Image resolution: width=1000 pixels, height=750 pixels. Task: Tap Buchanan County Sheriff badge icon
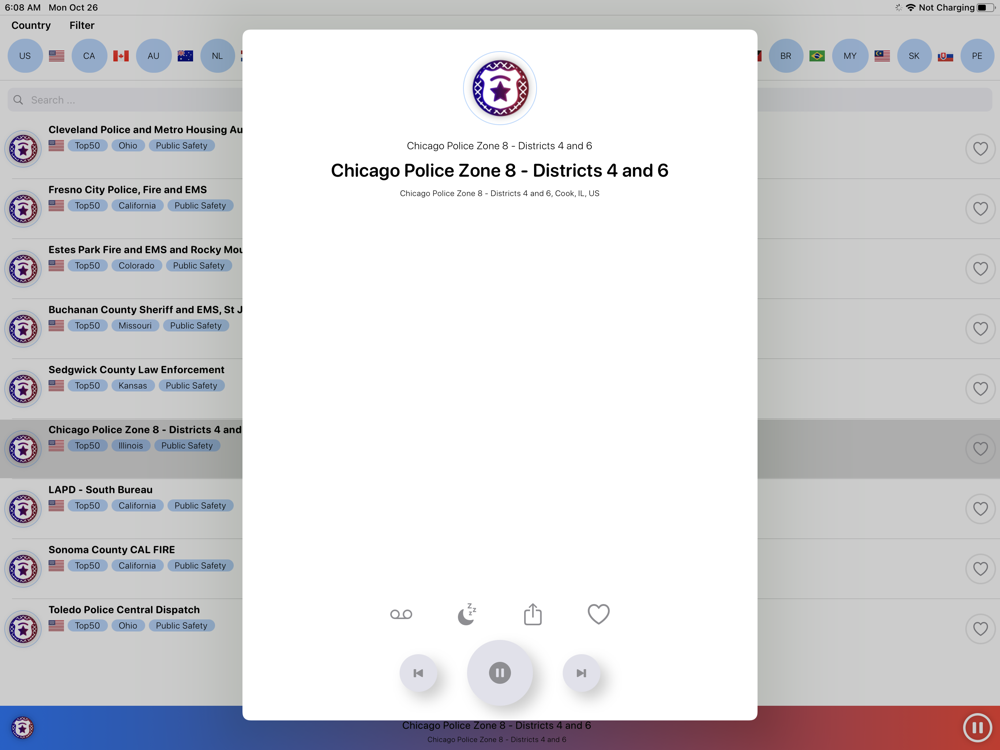(x=23, y=328)
